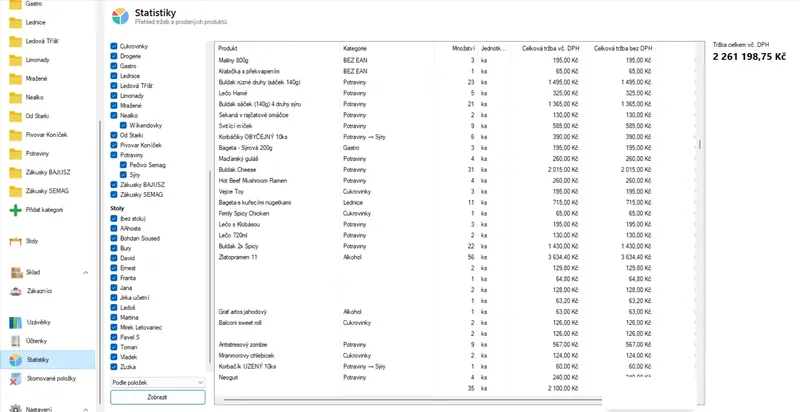The width and height of the screenshot is (800, 412).
Task: Open the Nealko folder icon
Action: point(15,97)
